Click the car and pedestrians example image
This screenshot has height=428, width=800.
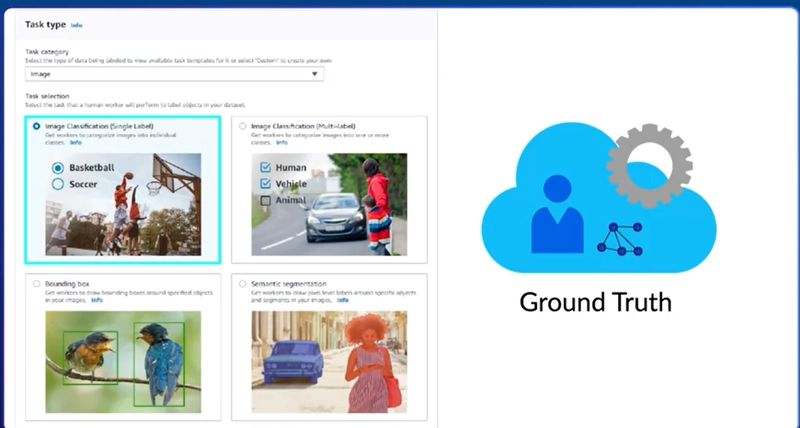pyautogui.click(x=329, y=205)
